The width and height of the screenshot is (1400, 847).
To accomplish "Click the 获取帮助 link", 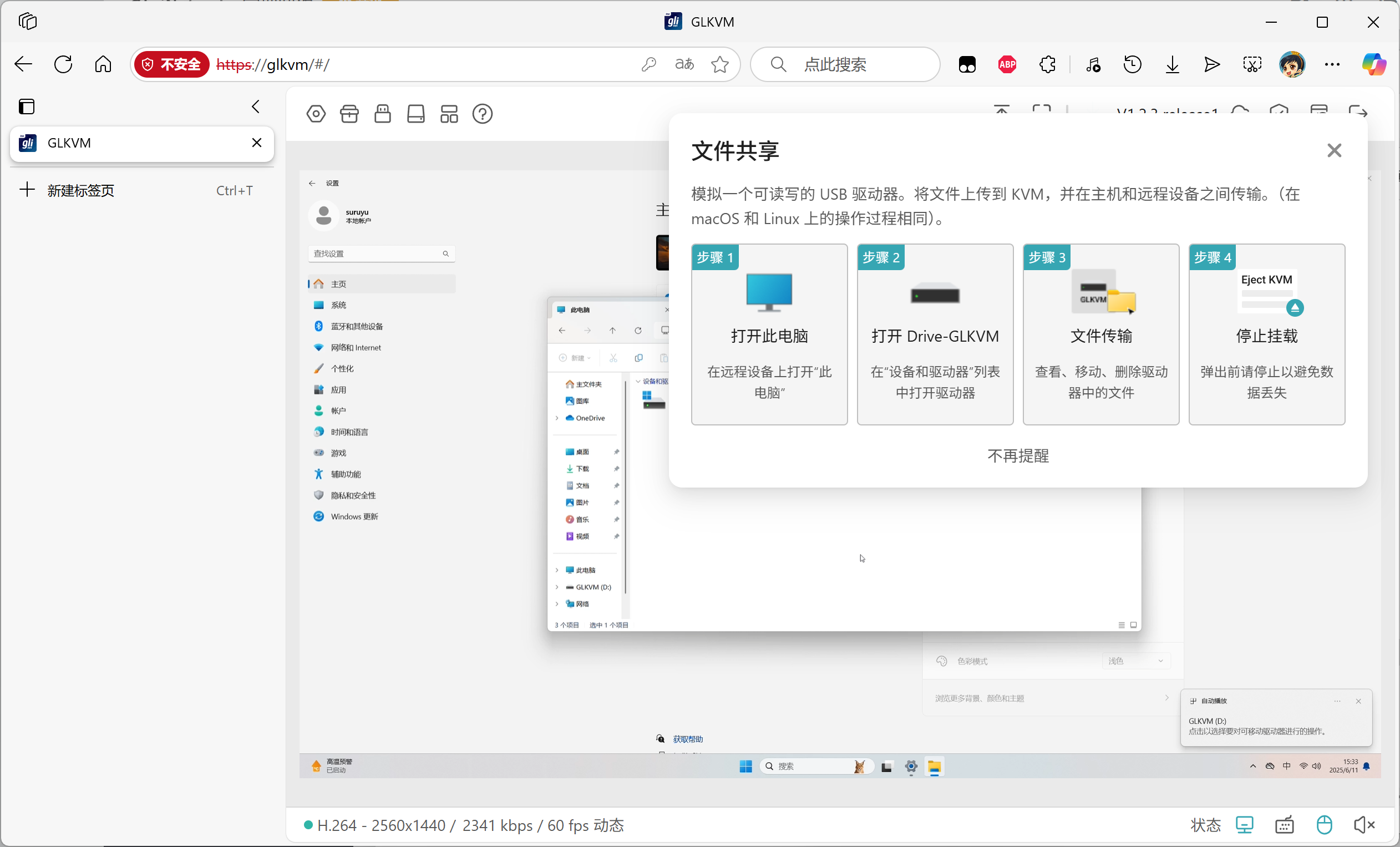I will pos(687,739).
